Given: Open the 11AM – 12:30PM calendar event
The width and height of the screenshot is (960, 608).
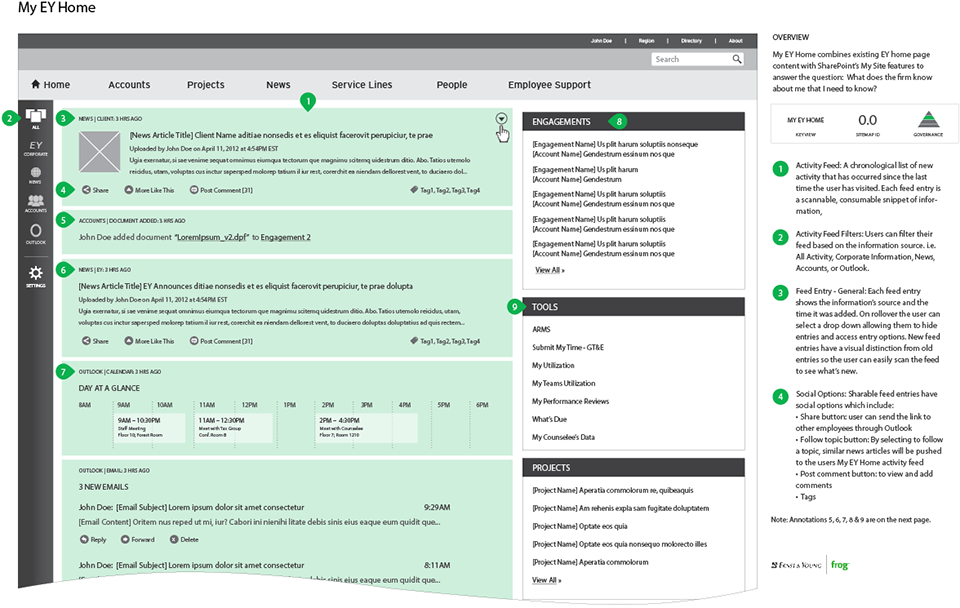Looking at the screenshot, I should [x=234, y=428].
